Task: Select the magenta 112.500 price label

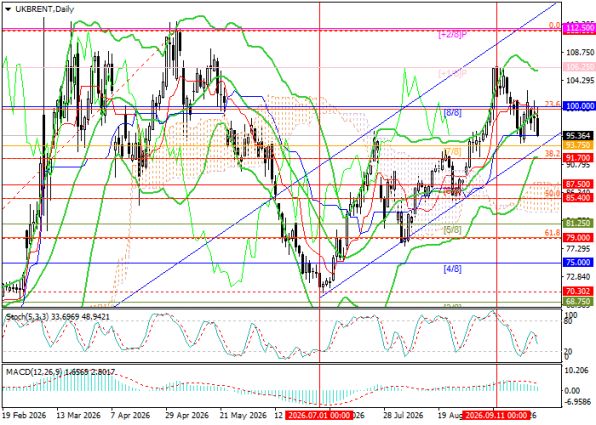Action: click(x=579, y=28)
